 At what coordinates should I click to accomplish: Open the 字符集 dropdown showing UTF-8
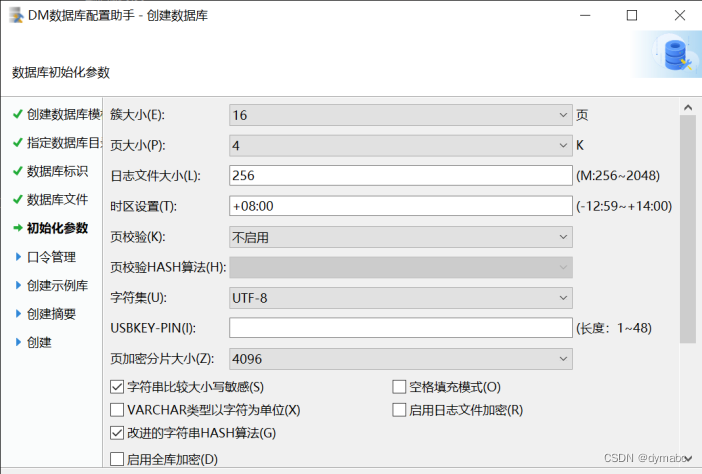(x=401, y=298)
